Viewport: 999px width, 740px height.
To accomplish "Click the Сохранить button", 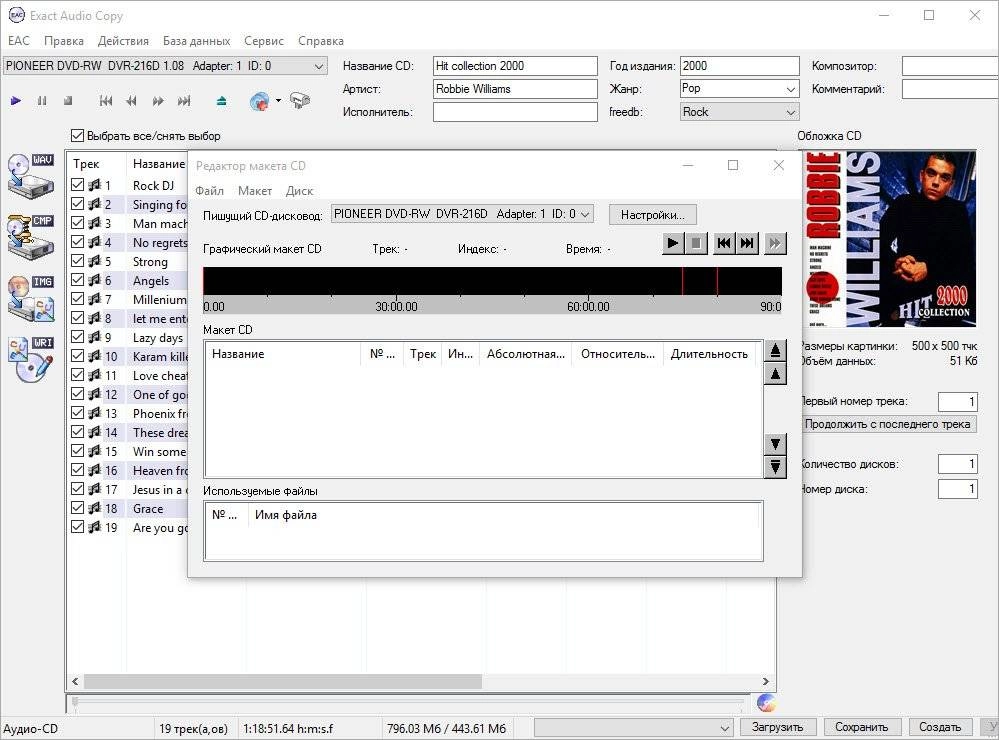I will tap(861, 727).
